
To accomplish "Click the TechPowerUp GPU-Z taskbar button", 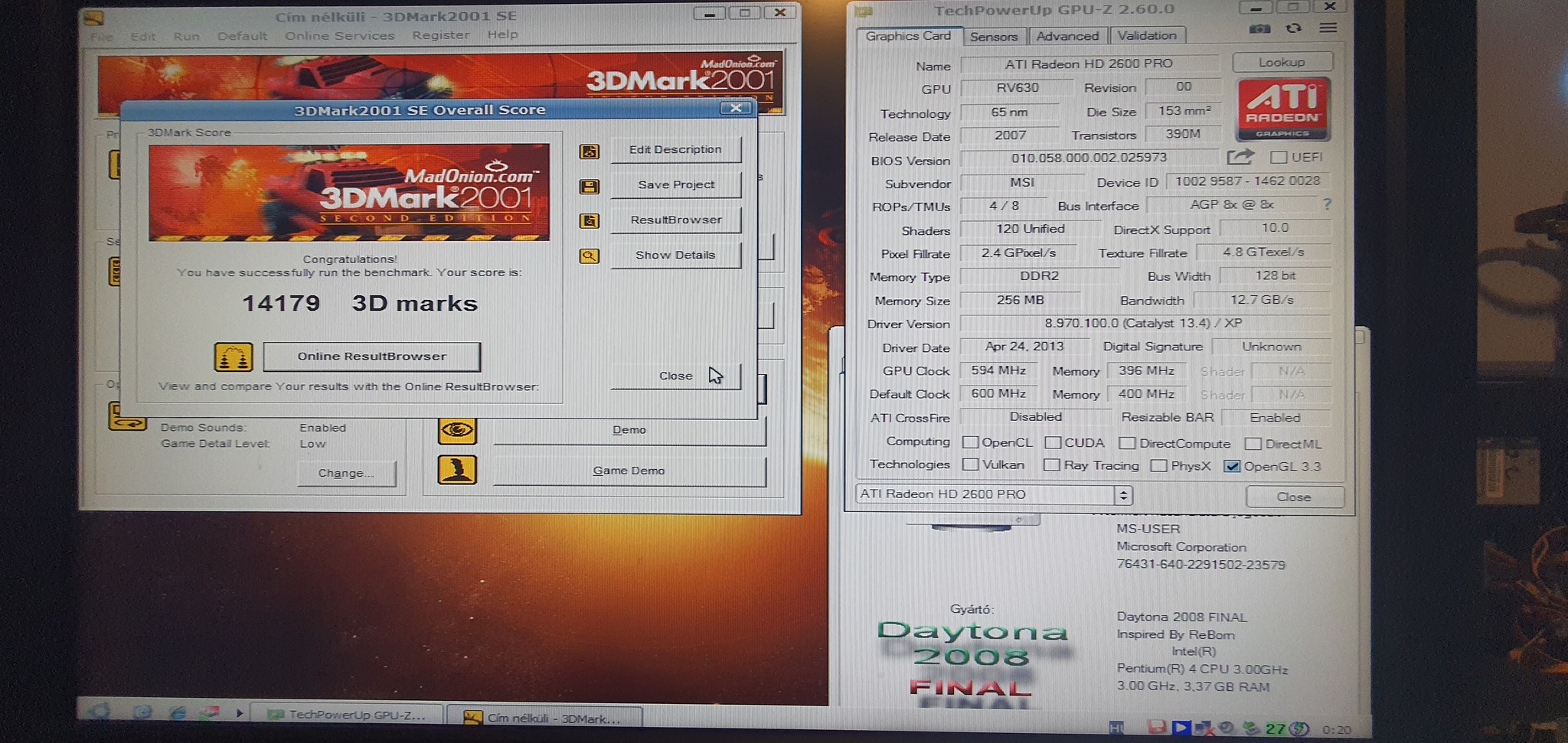I will click(x=347, y=715).
